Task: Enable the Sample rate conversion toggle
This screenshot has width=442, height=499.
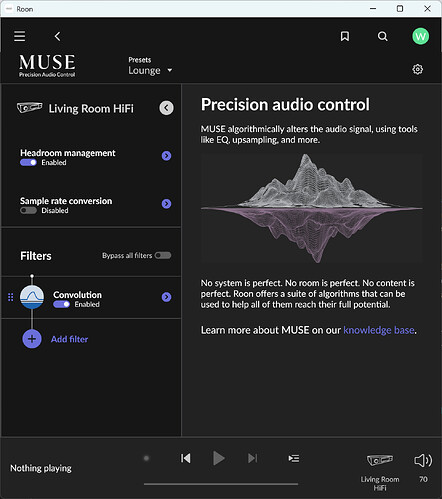Action: click(x=28, y=210)
